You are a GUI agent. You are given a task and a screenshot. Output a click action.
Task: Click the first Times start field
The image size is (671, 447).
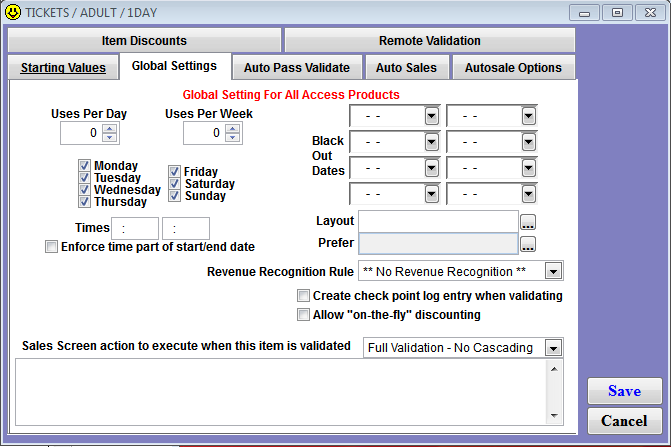click(135, 228)
